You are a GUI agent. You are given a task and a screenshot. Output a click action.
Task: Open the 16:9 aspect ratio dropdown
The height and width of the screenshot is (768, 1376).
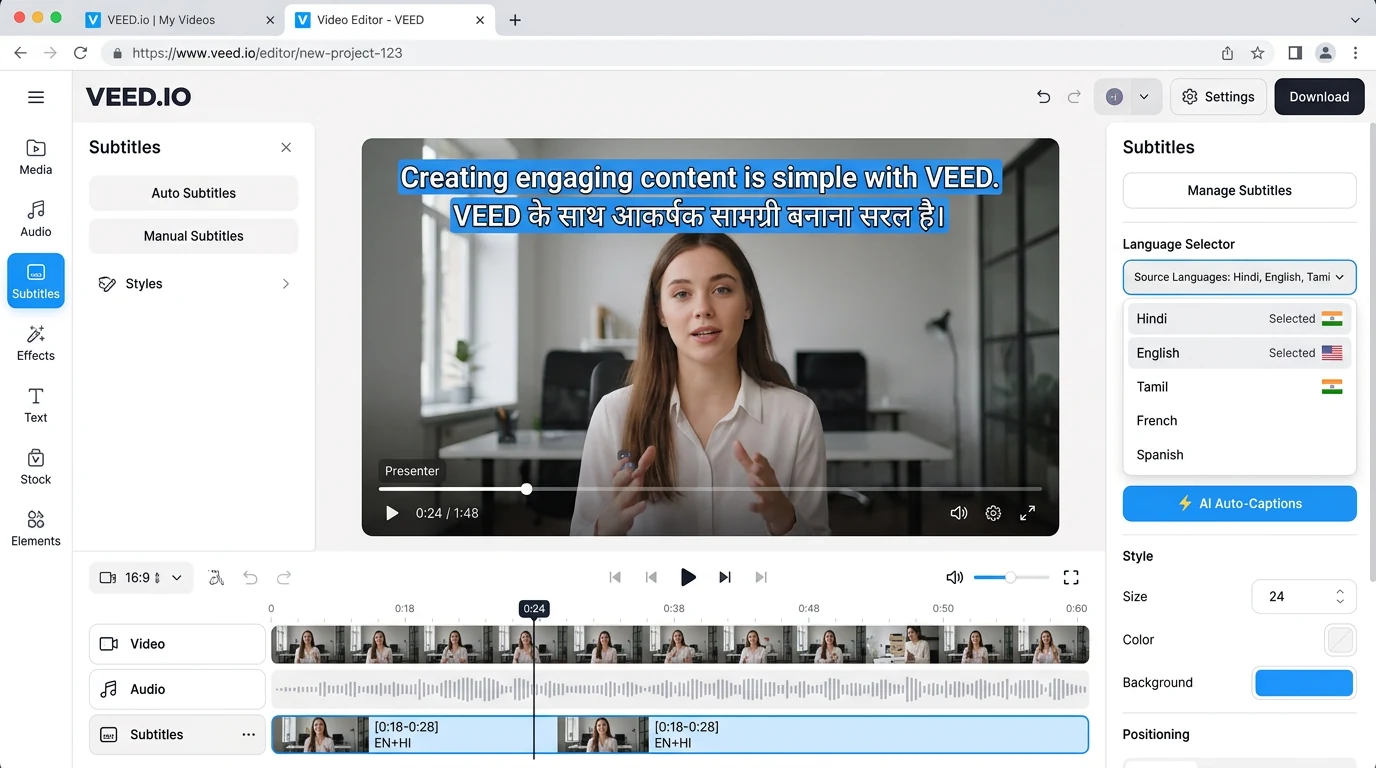tap(141, 578)
